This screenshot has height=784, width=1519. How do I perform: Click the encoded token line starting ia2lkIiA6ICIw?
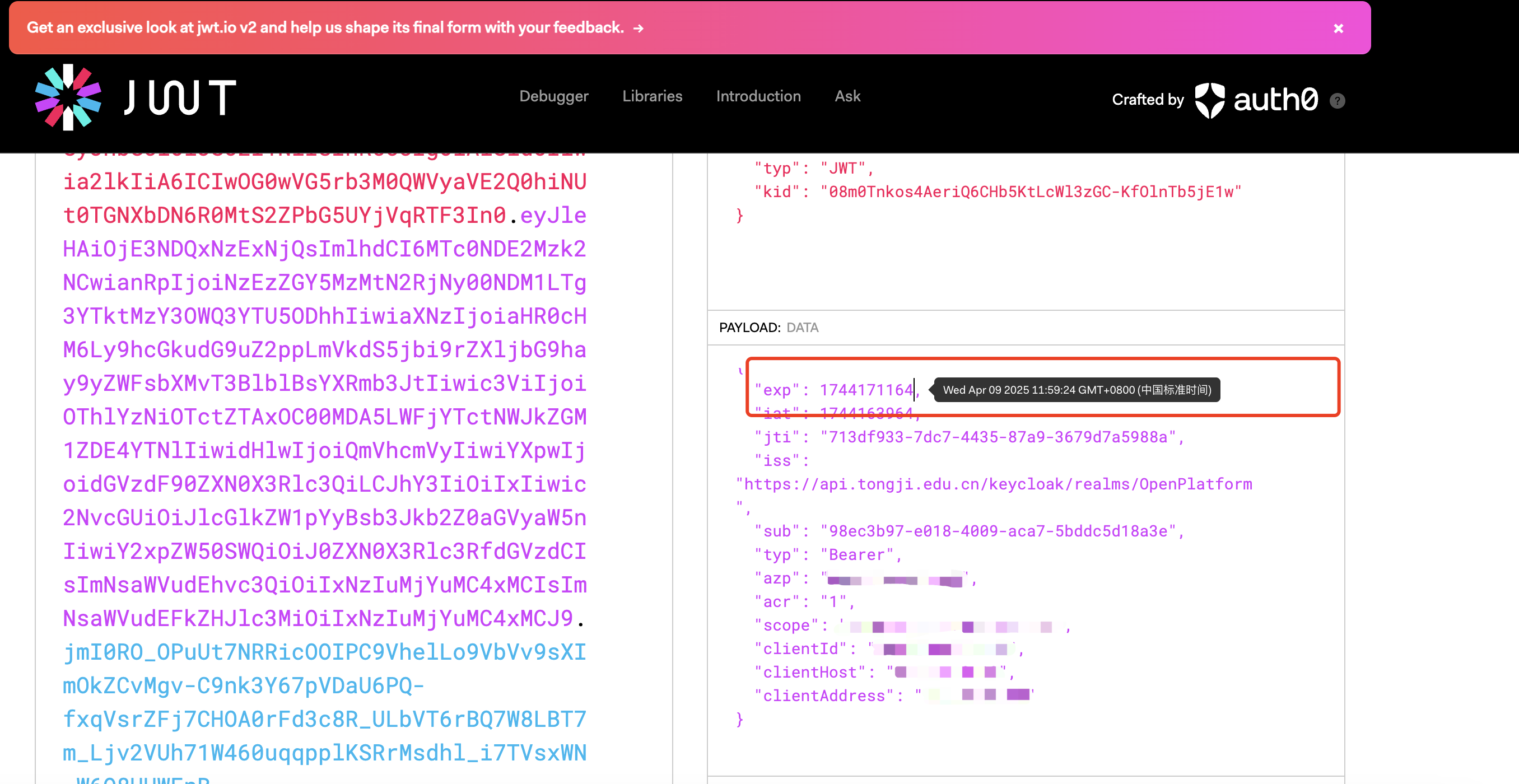(324, 181)
